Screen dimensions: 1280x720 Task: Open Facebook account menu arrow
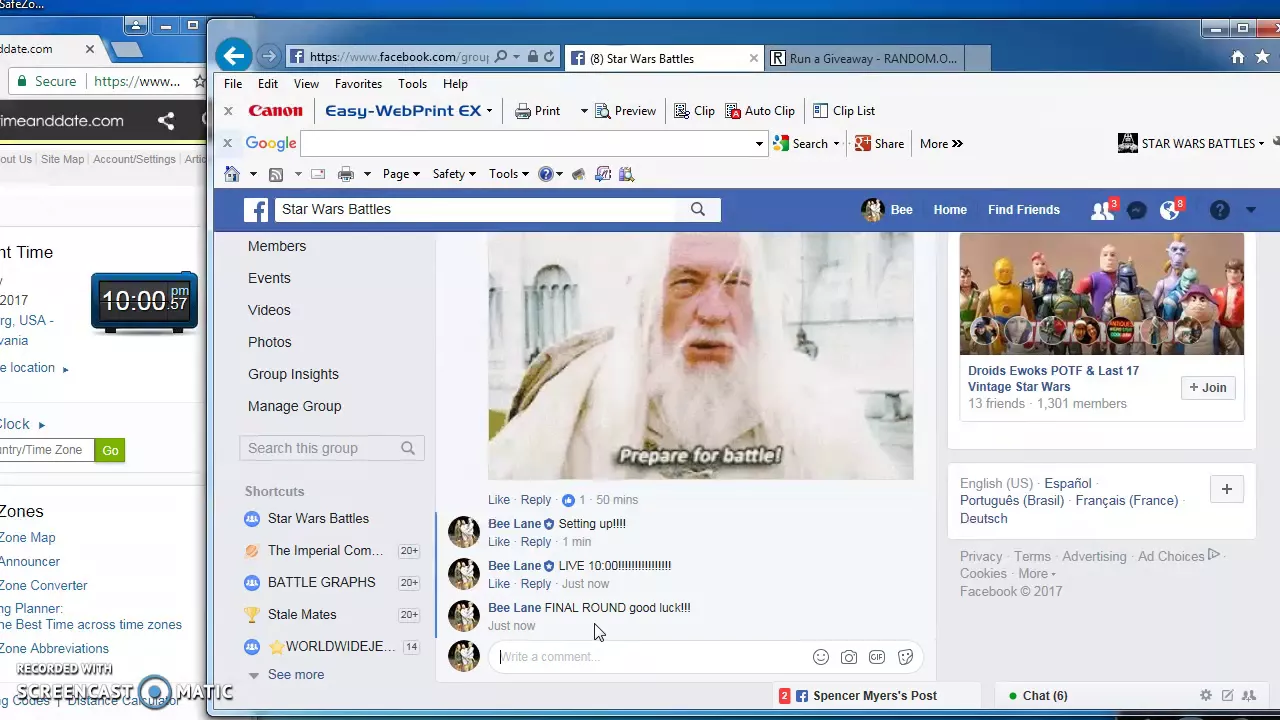[1251, 210]
